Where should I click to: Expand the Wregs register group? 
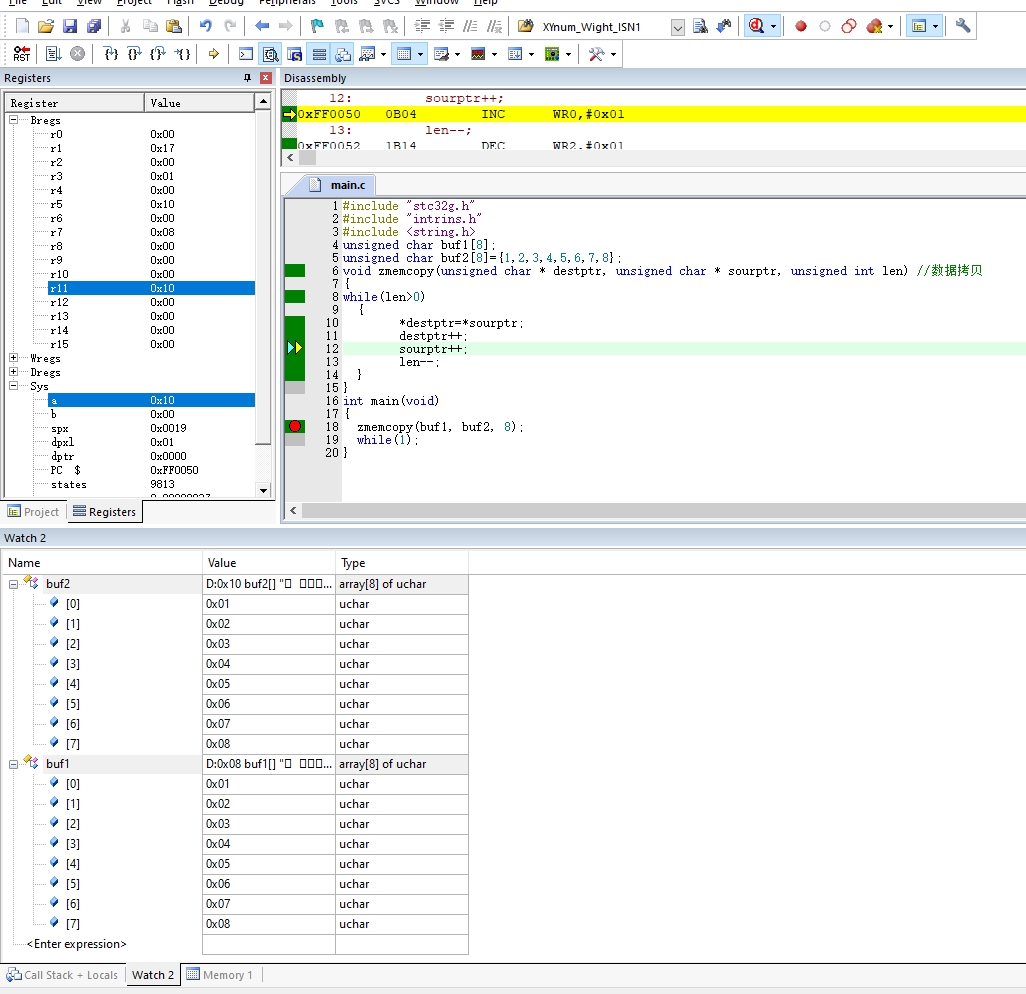click(x=13, y=358)
